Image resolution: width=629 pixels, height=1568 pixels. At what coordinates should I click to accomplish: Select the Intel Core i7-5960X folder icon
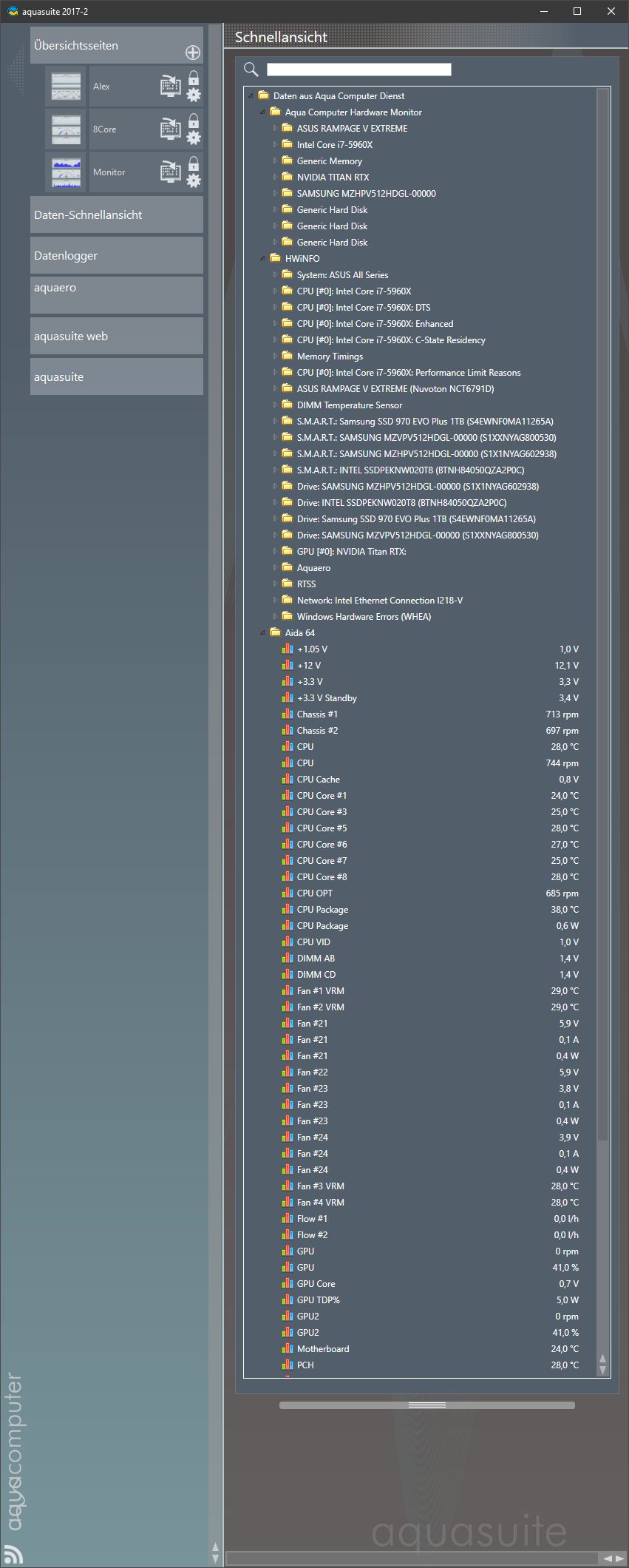(x=288, y=144)
